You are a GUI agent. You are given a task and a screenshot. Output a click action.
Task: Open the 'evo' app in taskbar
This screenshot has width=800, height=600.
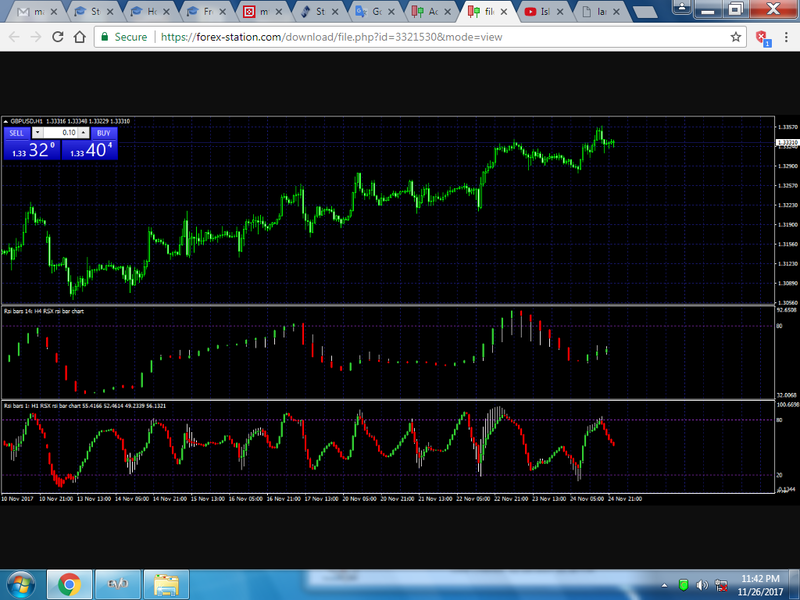tap(118, 585)
